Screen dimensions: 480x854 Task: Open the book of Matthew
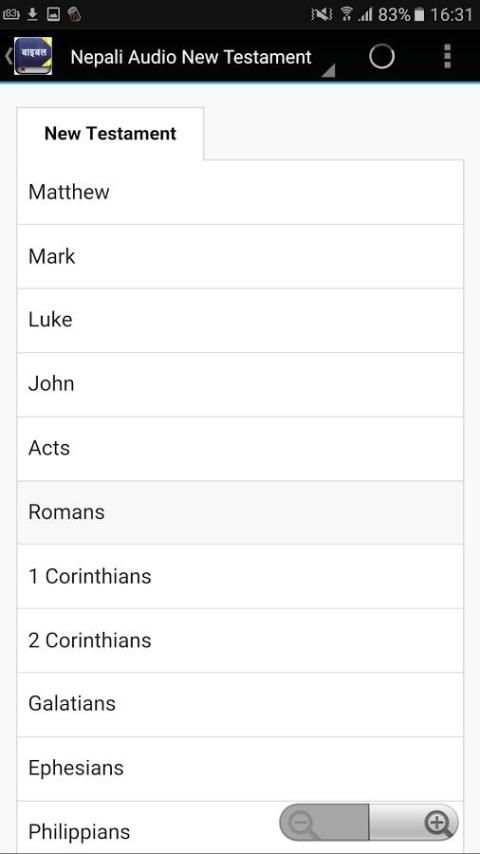[240, 192]
